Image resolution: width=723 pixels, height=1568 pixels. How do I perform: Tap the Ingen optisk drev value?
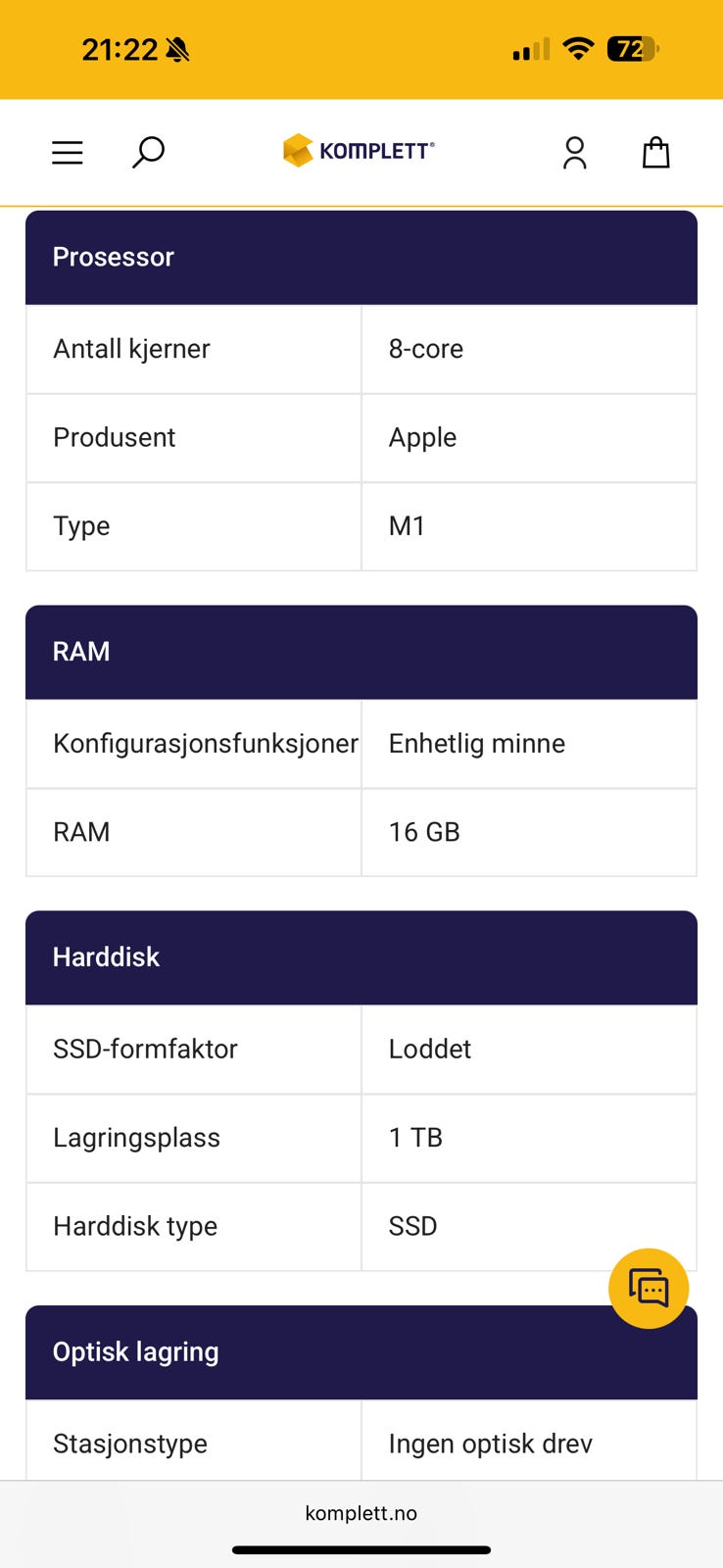pos(490,1444)
